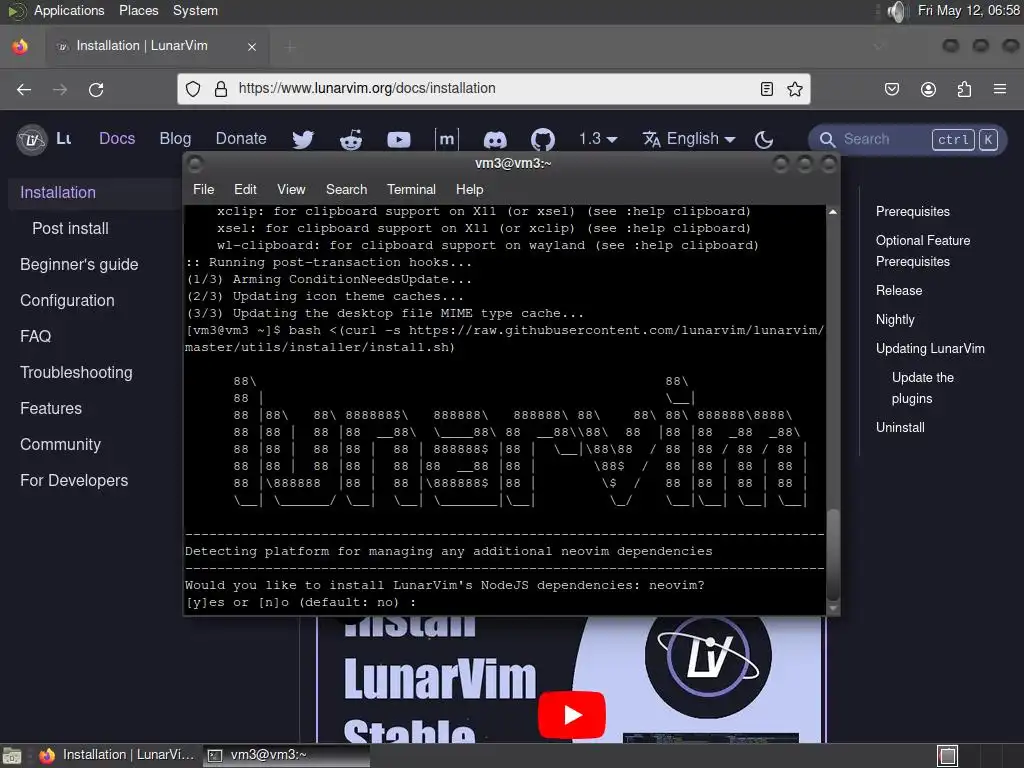Screen dimensions: 1024x768
Task: Open the Reddit icon link
Action: point(351,139)
